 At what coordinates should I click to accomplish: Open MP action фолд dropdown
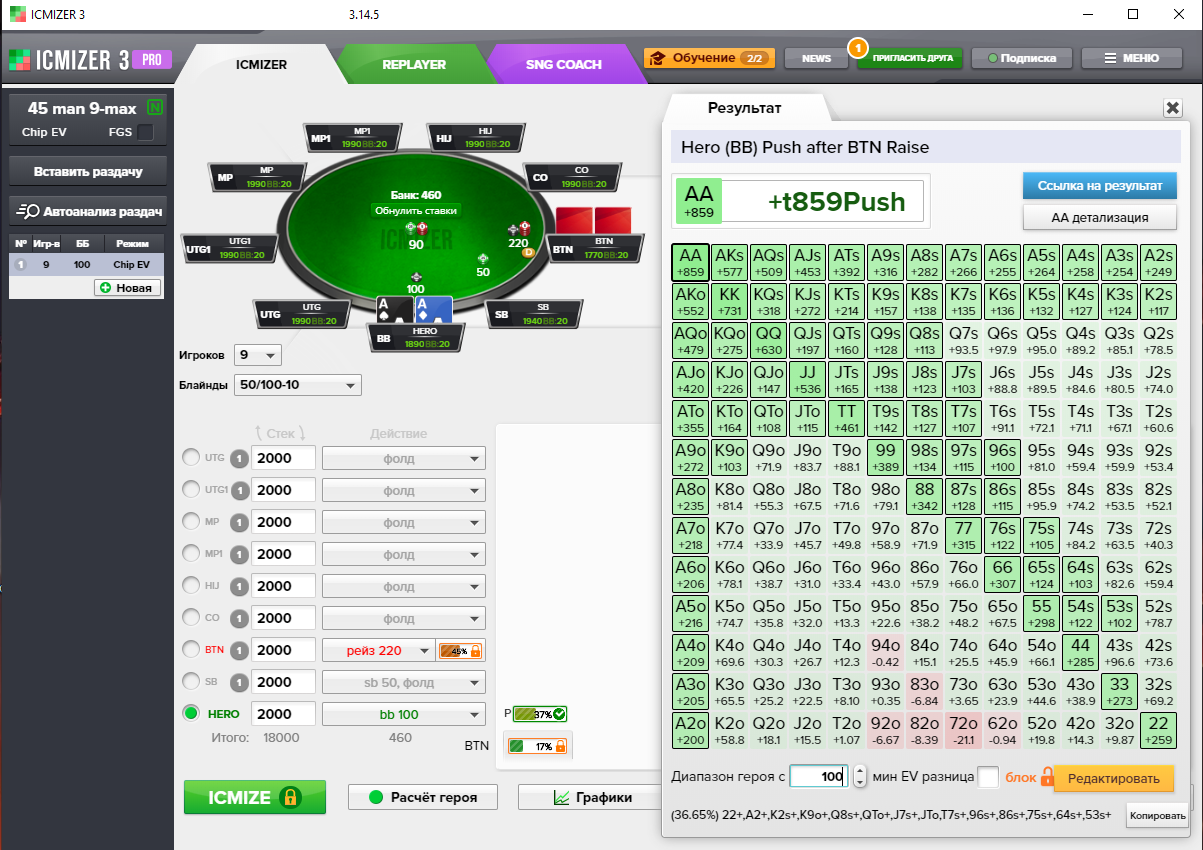pyautogui.click(x=404, y=522)
